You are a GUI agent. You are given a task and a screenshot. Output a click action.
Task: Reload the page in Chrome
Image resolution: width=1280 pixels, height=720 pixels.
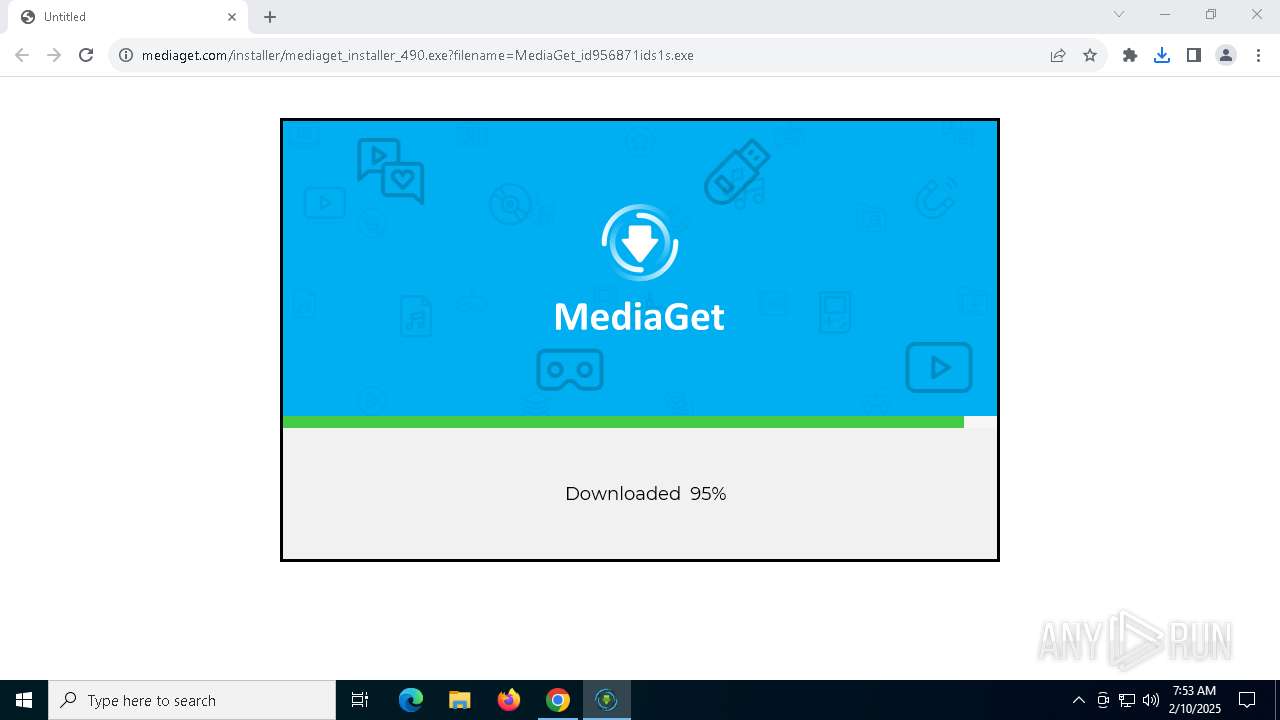coord(86,55)
